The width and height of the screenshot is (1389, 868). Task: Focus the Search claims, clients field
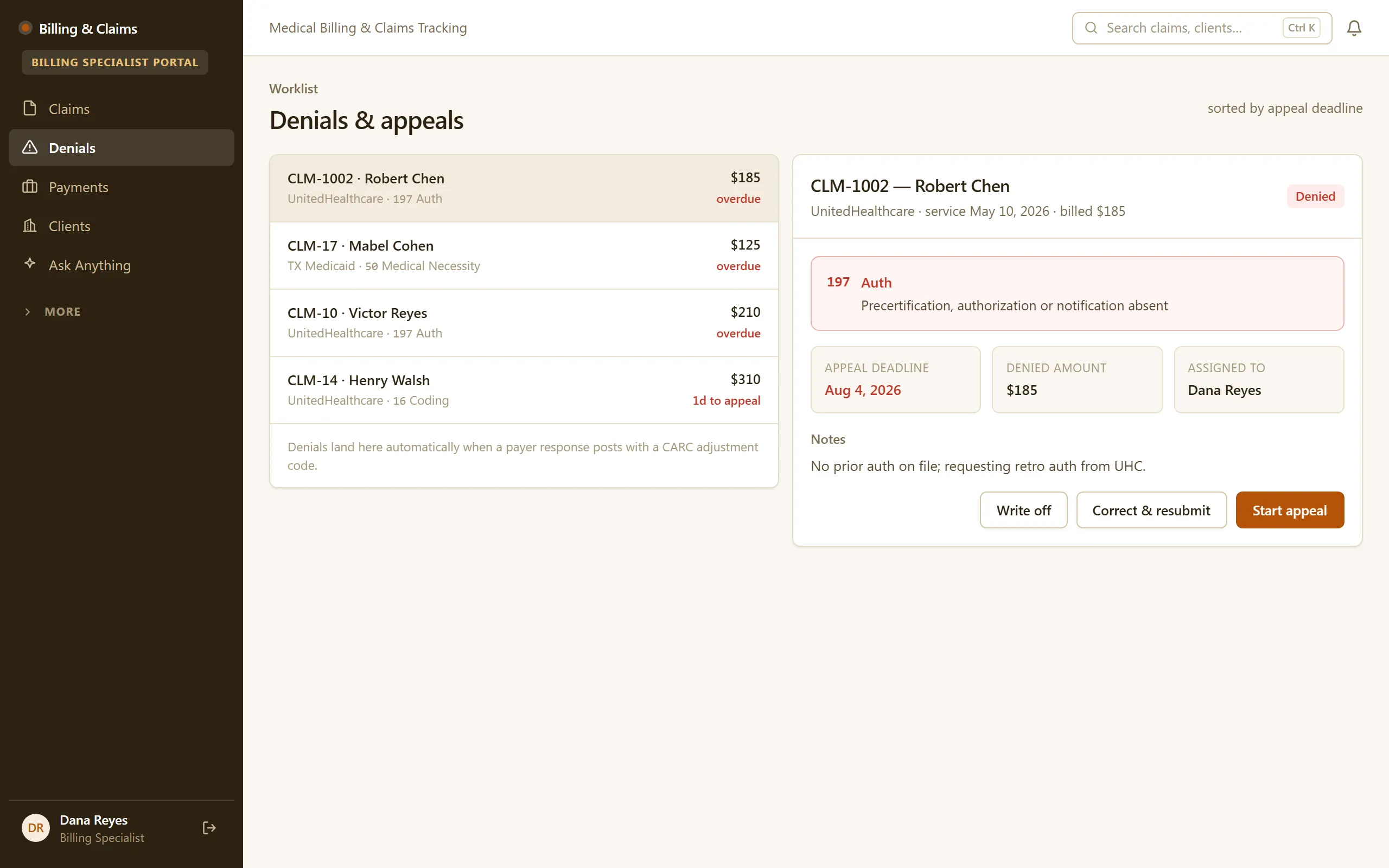click(1202, 28)
